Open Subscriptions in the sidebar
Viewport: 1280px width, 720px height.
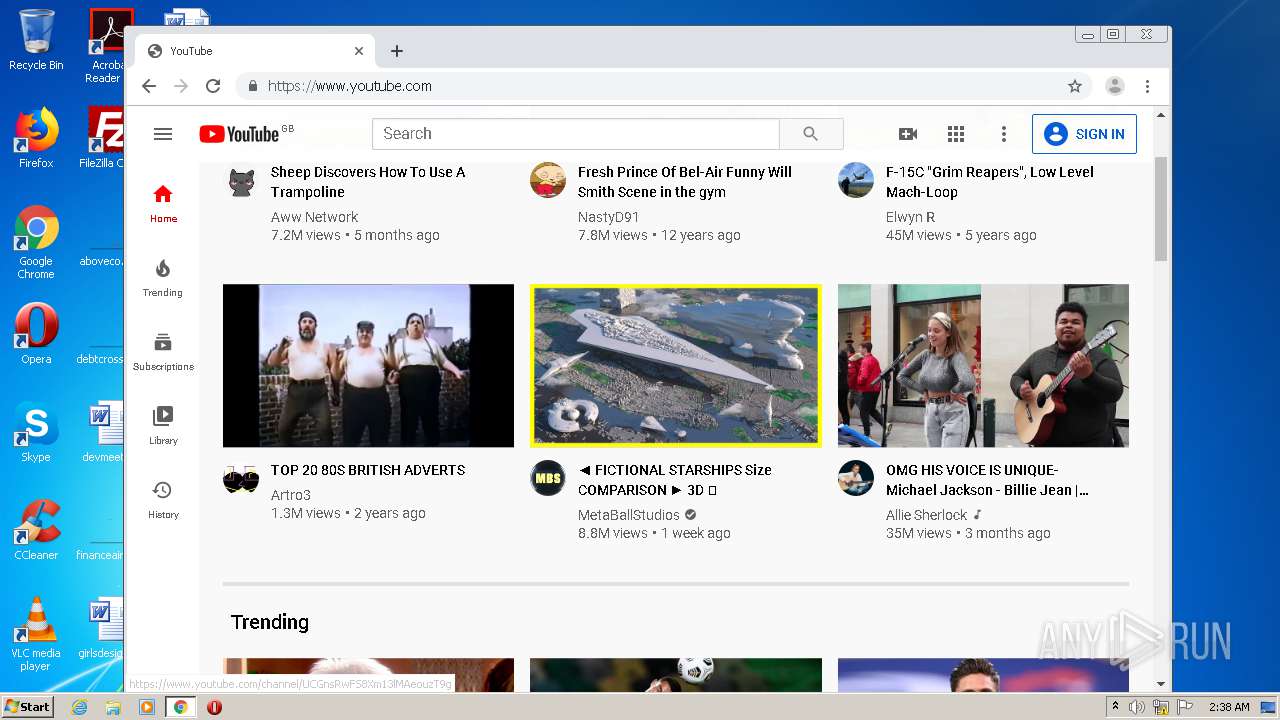tap(163, 352)
